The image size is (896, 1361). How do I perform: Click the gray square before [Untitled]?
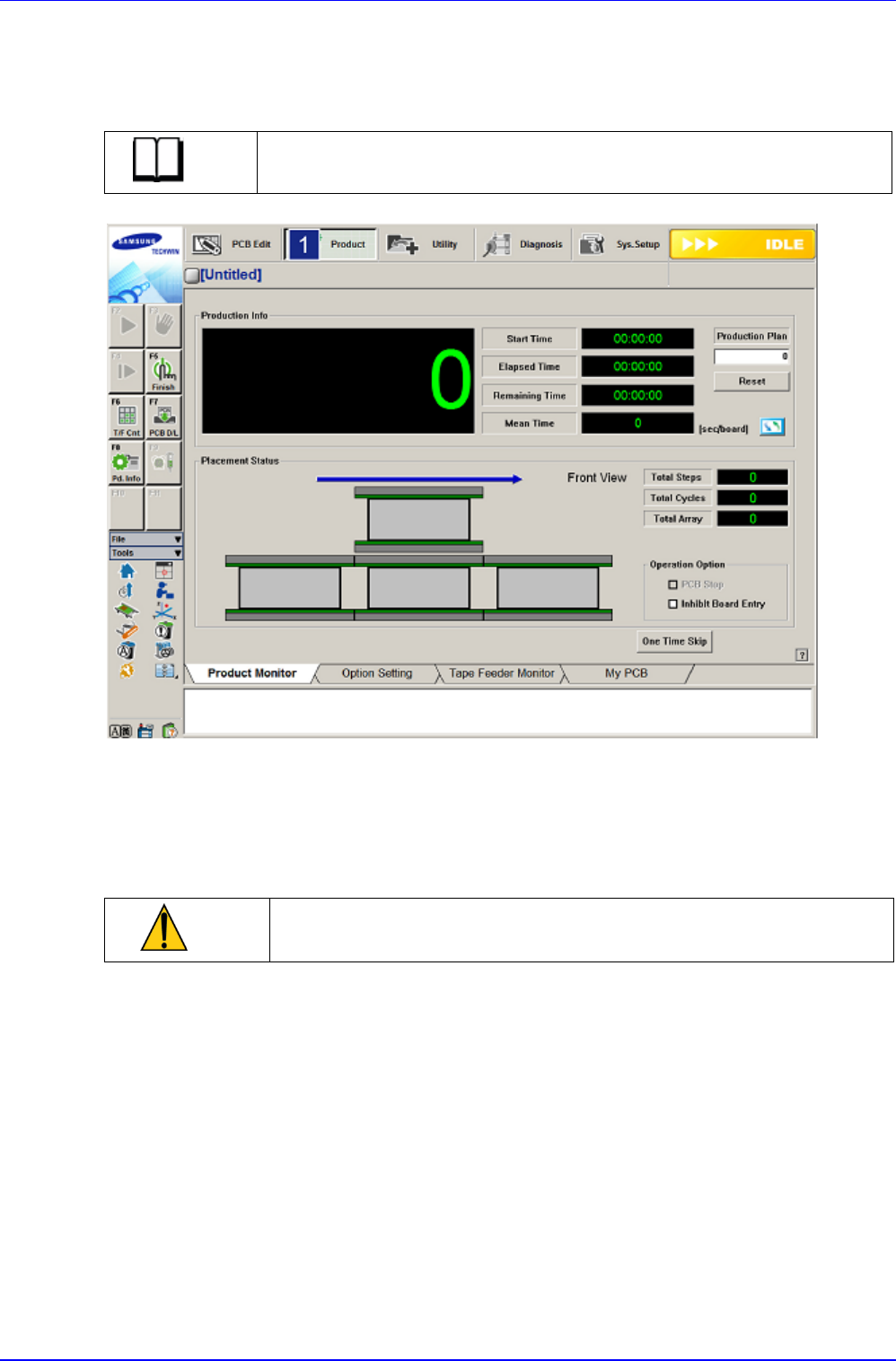point(191,276)
